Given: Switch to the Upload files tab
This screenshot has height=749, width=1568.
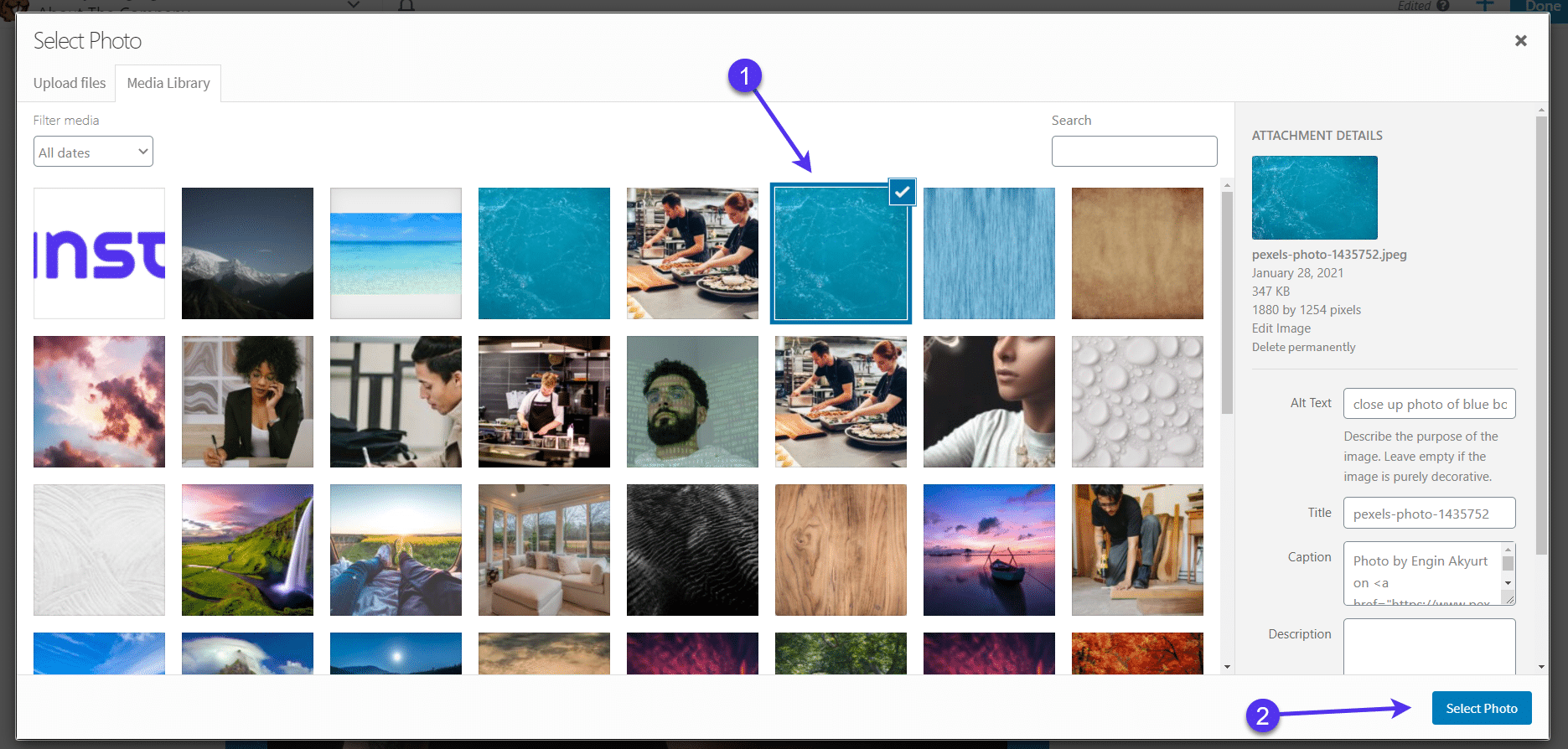Looking at the screenshot, I should tap(70, 83).
